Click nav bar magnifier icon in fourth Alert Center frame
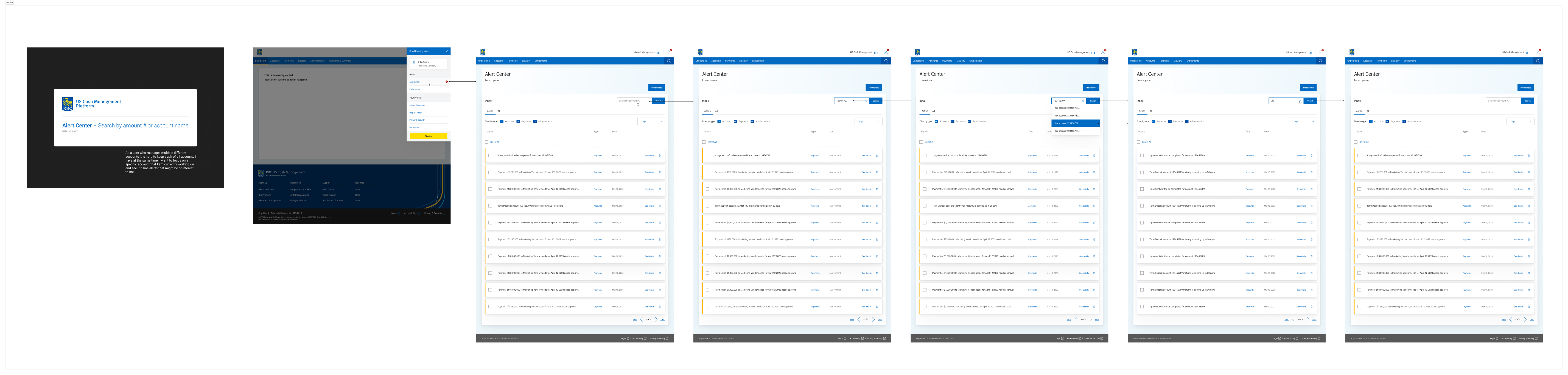 [x=1320, y=61]
